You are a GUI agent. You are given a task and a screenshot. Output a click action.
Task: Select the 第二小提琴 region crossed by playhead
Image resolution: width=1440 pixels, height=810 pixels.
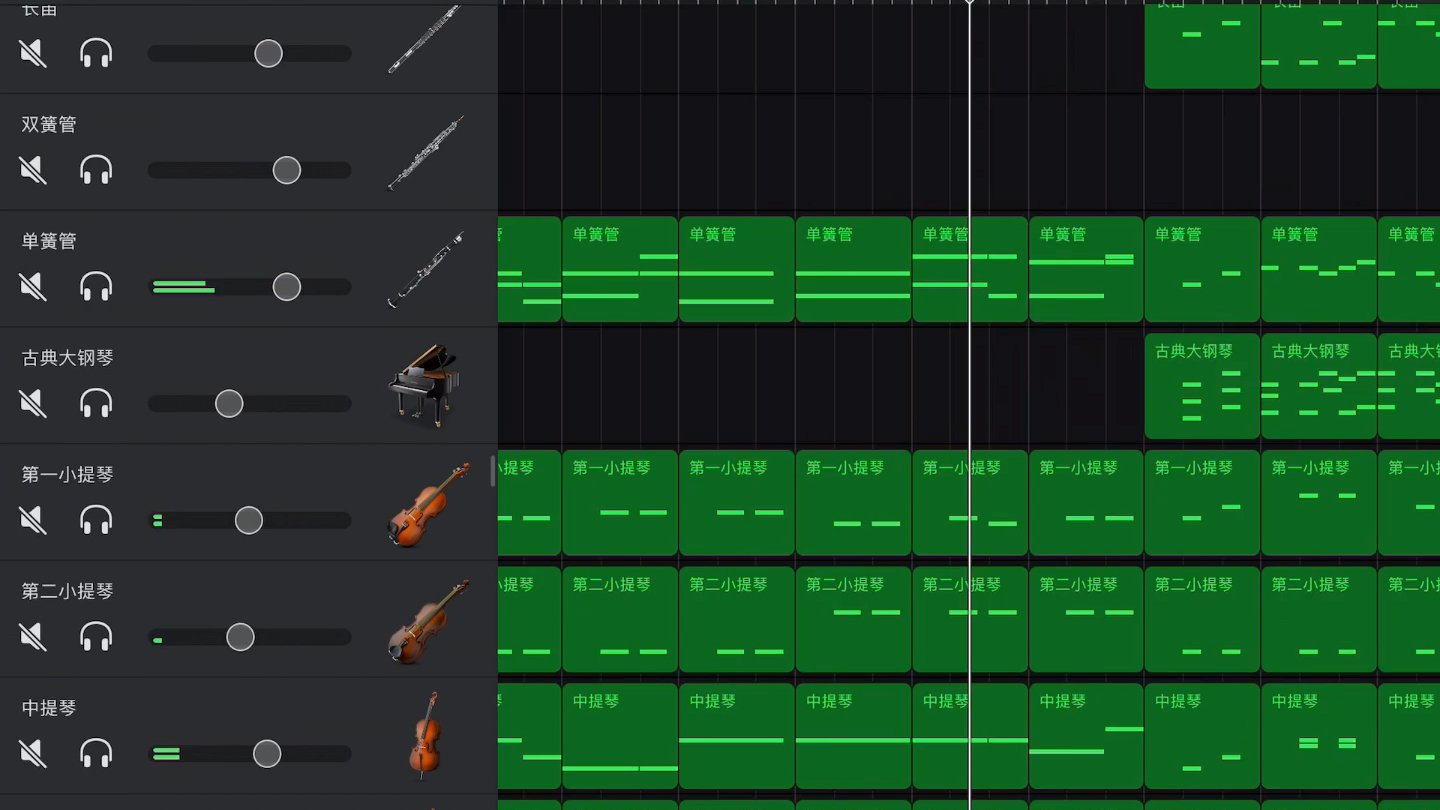pyautogui.click(x=970, y=619)
